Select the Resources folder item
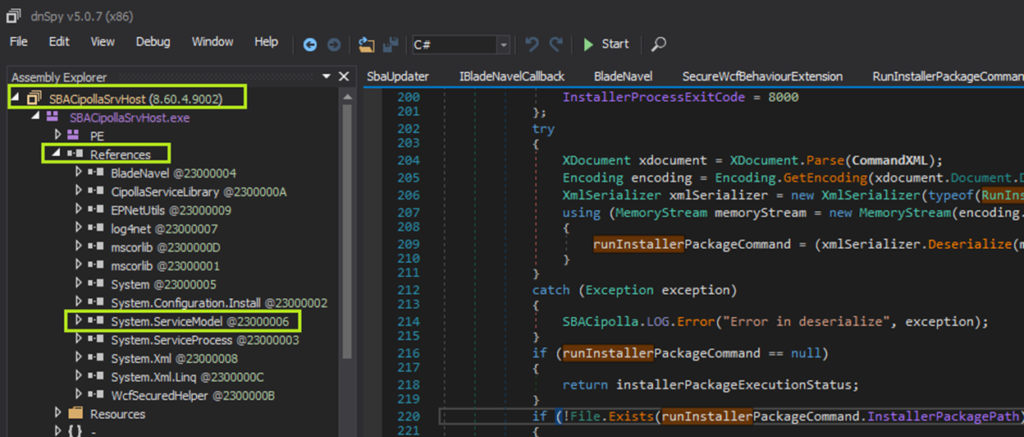 point(118,414)
